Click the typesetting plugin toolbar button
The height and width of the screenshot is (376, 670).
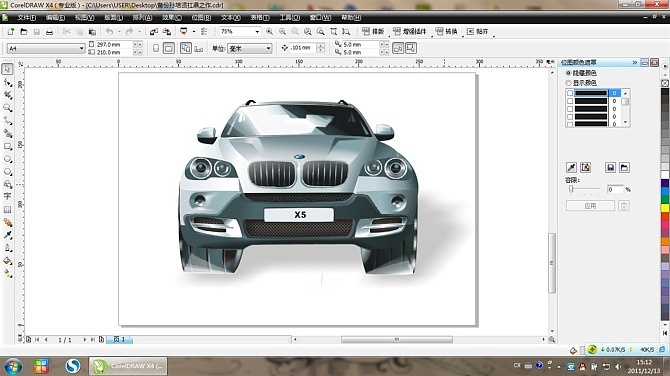(373, 32)
